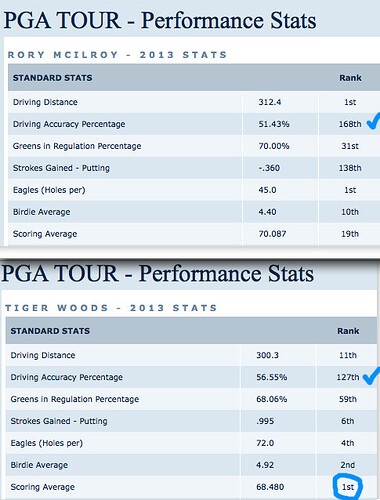Image resolution: width=380 pixels, height=500 pixels.
Task: Click McIlroy's Eagles (Holes per) label
Action: tap(49, 190)
